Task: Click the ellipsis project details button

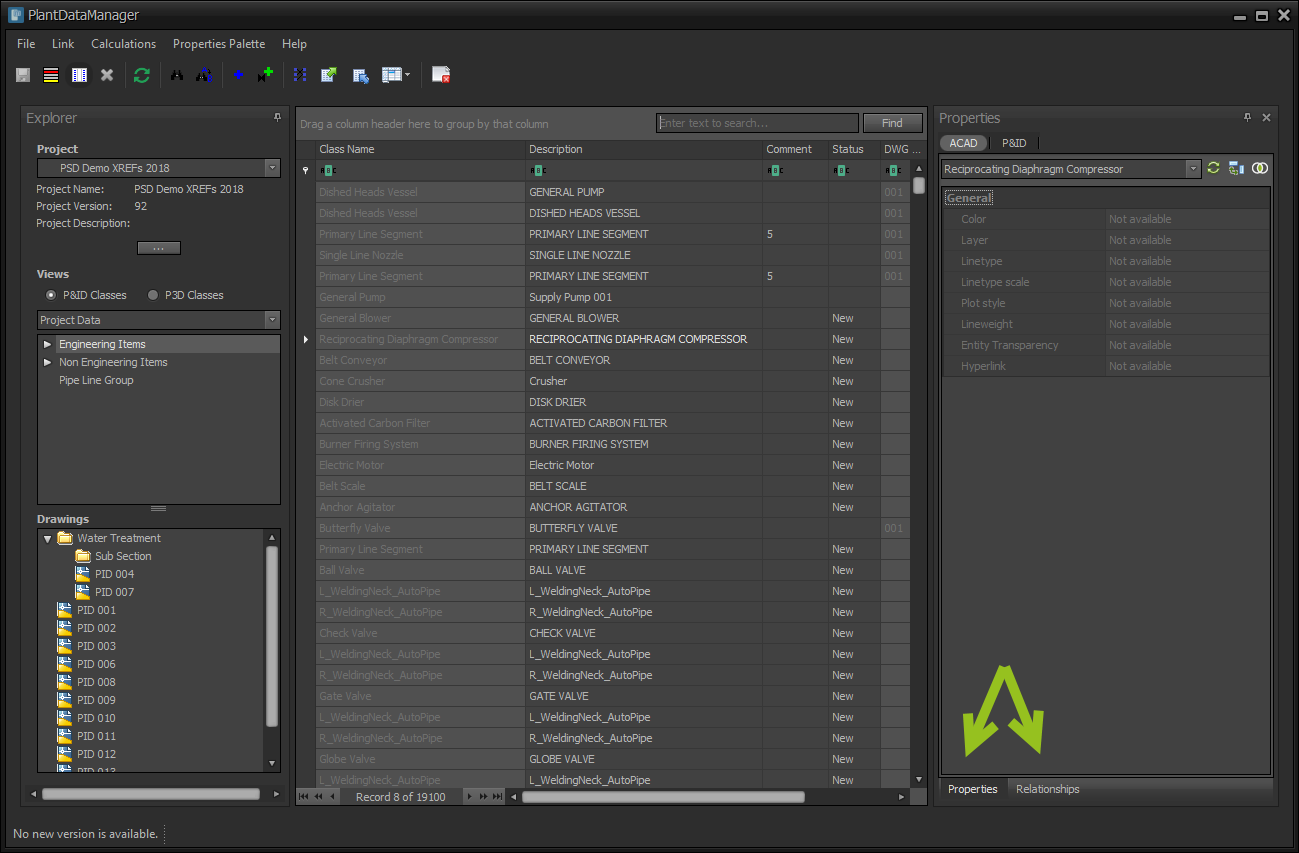Action: tap(158, 248)
